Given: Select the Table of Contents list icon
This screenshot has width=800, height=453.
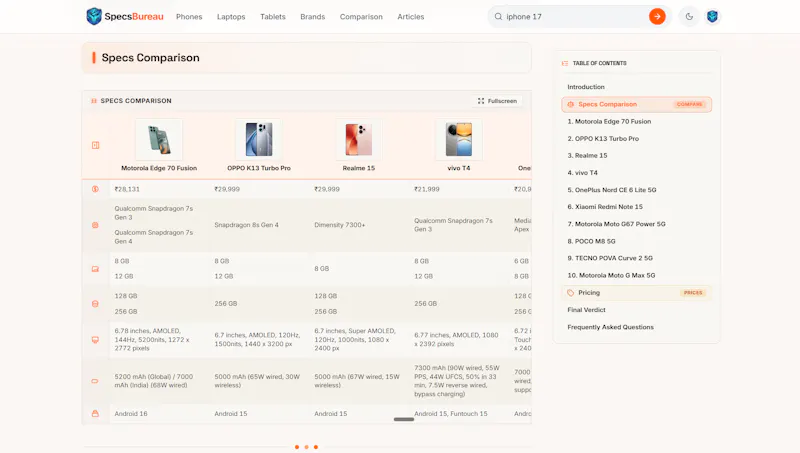Looking at the screenshot, I should pos(565,63).
